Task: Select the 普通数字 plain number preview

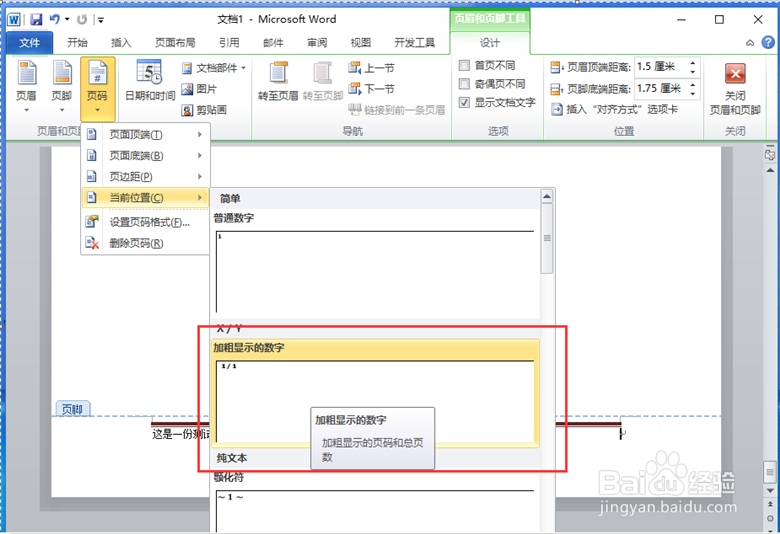Action: pos(375,272)
